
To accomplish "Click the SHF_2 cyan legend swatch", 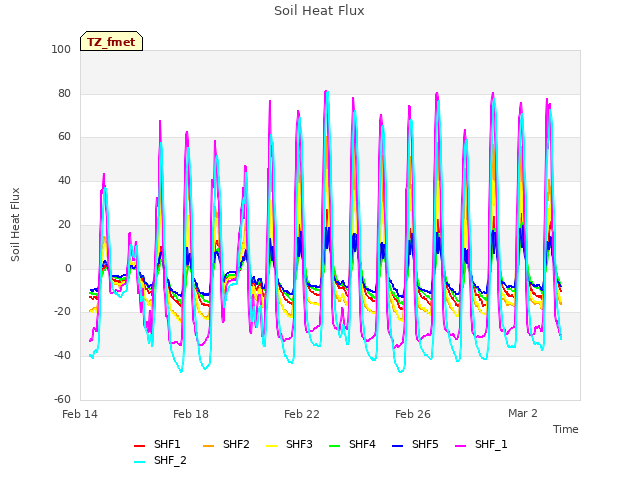I will pos(140,462).
